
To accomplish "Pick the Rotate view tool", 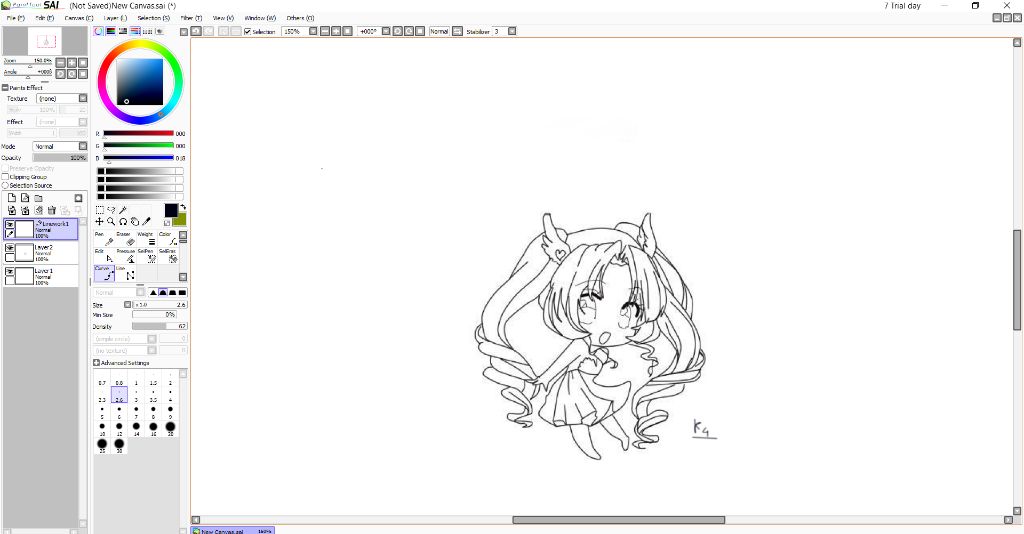I will [x=123, y=222].
